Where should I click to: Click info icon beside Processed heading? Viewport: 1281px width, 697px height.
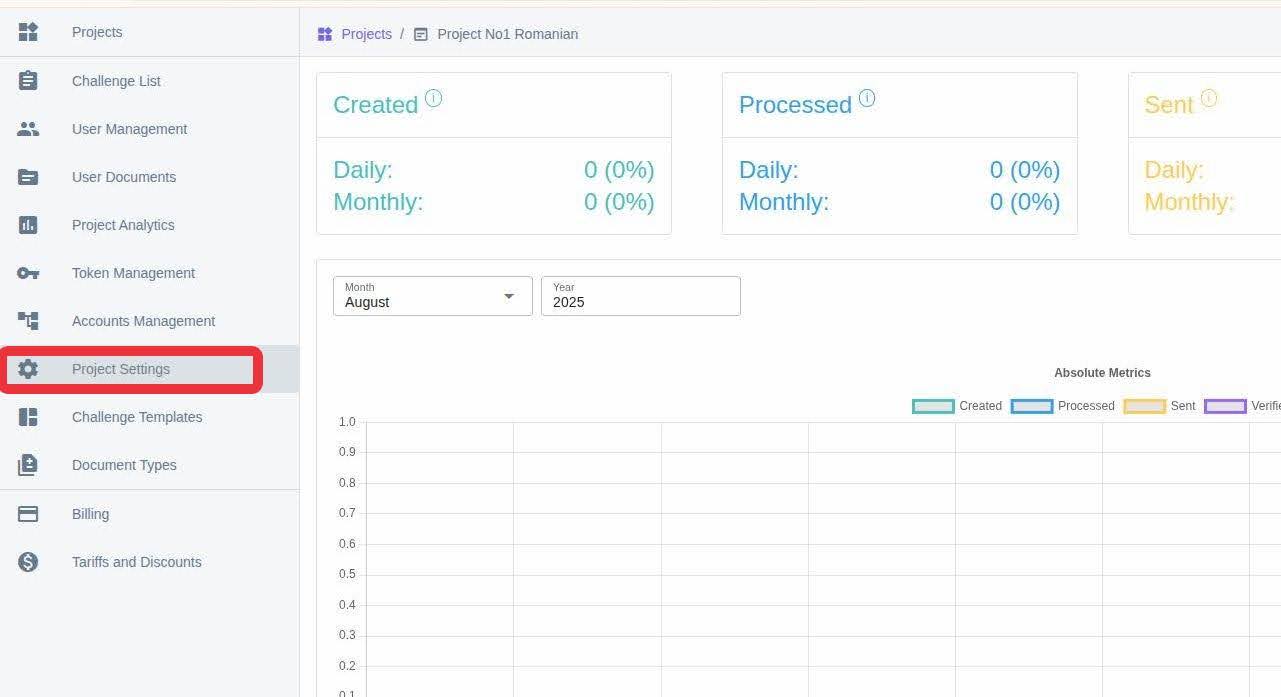(x=867, y=98)
